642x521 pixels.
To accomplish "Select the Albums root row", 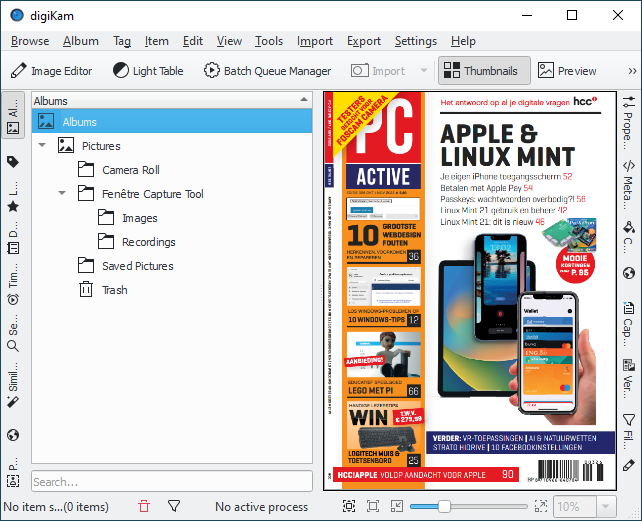I will coord(172,122).
